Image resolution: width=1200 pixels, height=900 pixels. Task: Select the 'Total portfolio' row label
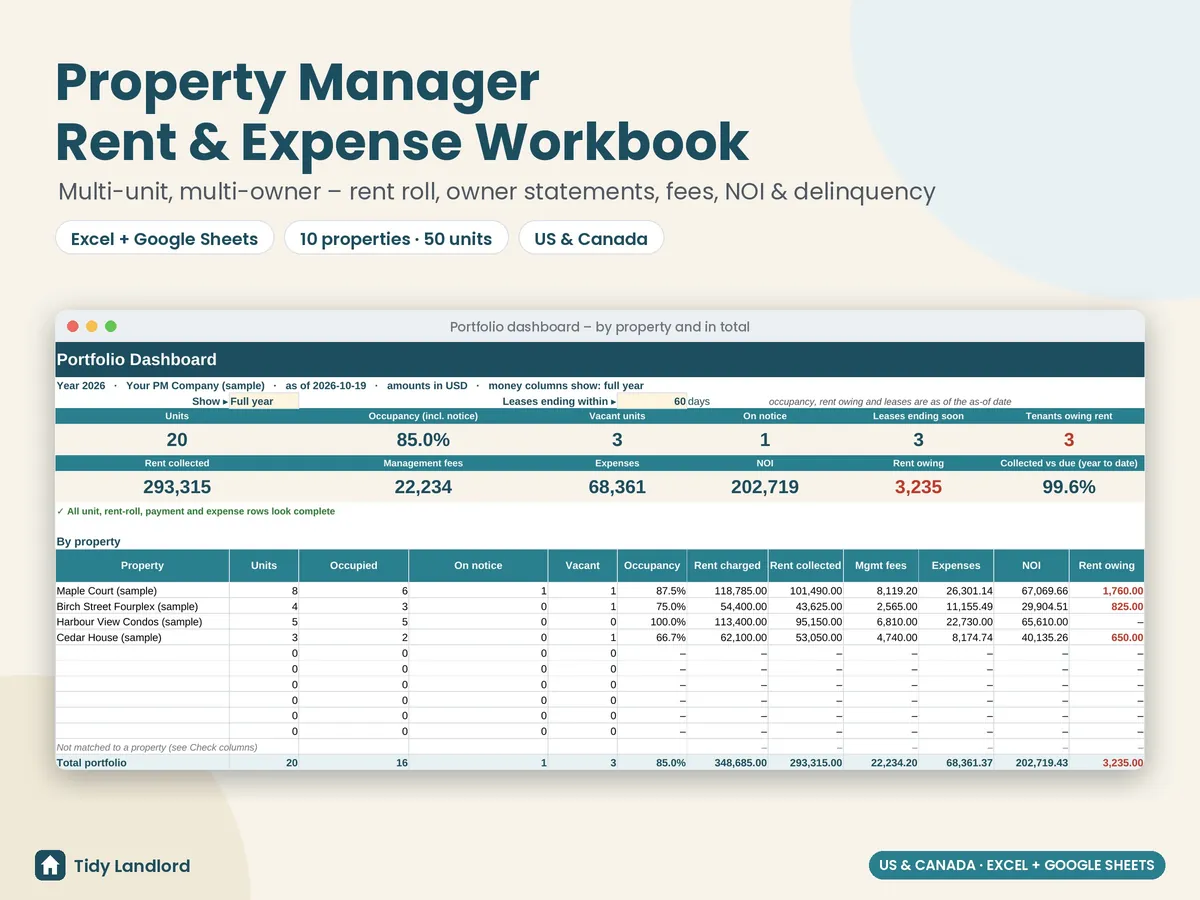click(x=92, y=762)
